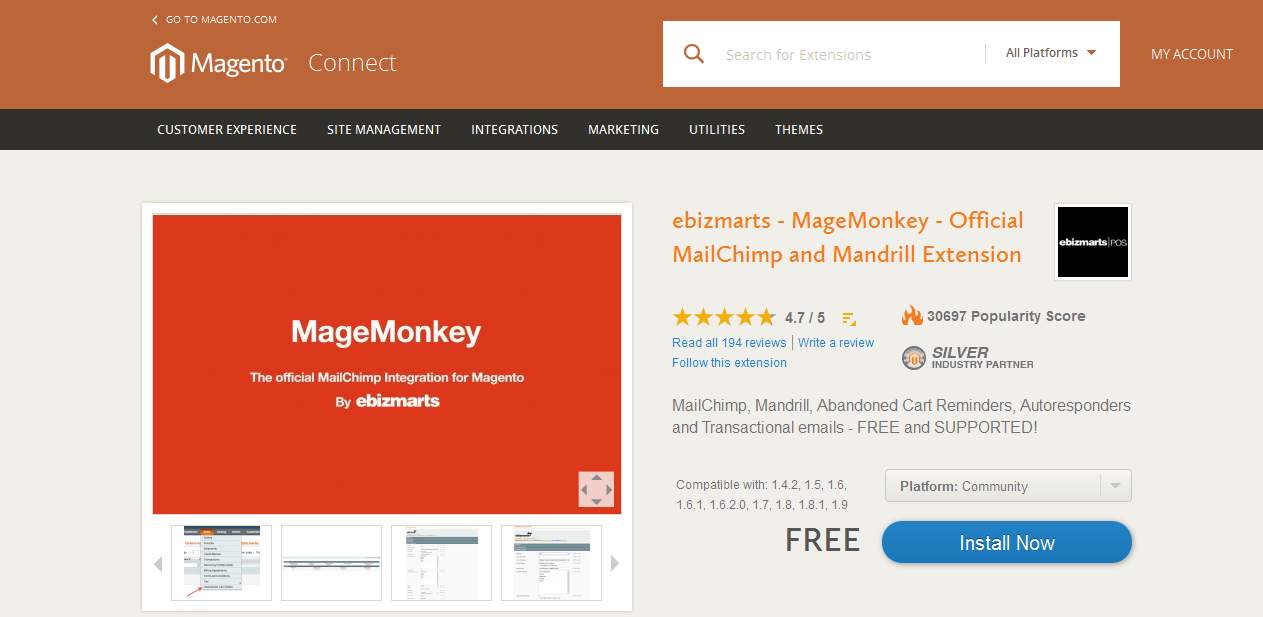
Task: Click the flame popularity icon
Action: [912, 316]
